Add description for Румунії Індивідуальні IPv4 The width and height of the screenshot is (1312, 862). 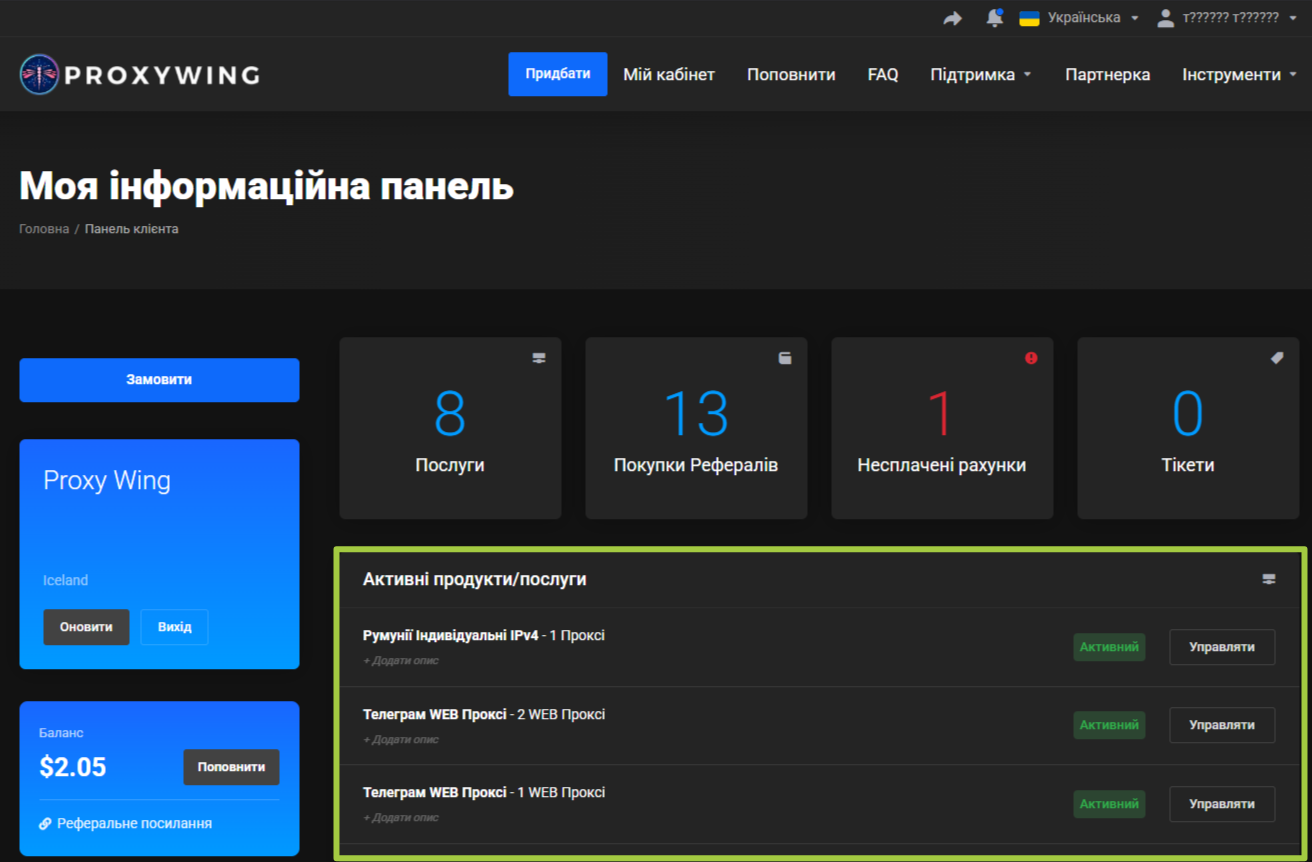pyautogui.click(x=400, y=661)
